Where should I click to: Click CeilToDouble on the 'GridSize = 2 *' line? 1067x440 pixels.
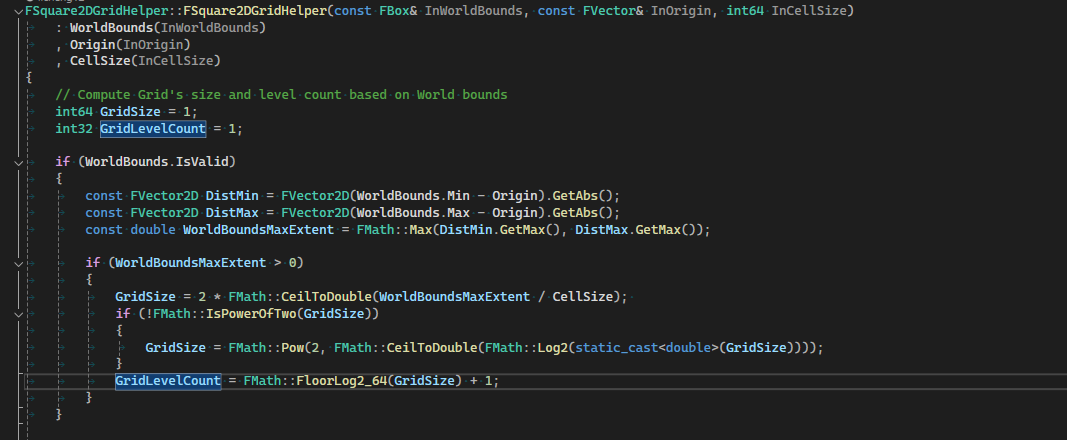pos(326,297)
